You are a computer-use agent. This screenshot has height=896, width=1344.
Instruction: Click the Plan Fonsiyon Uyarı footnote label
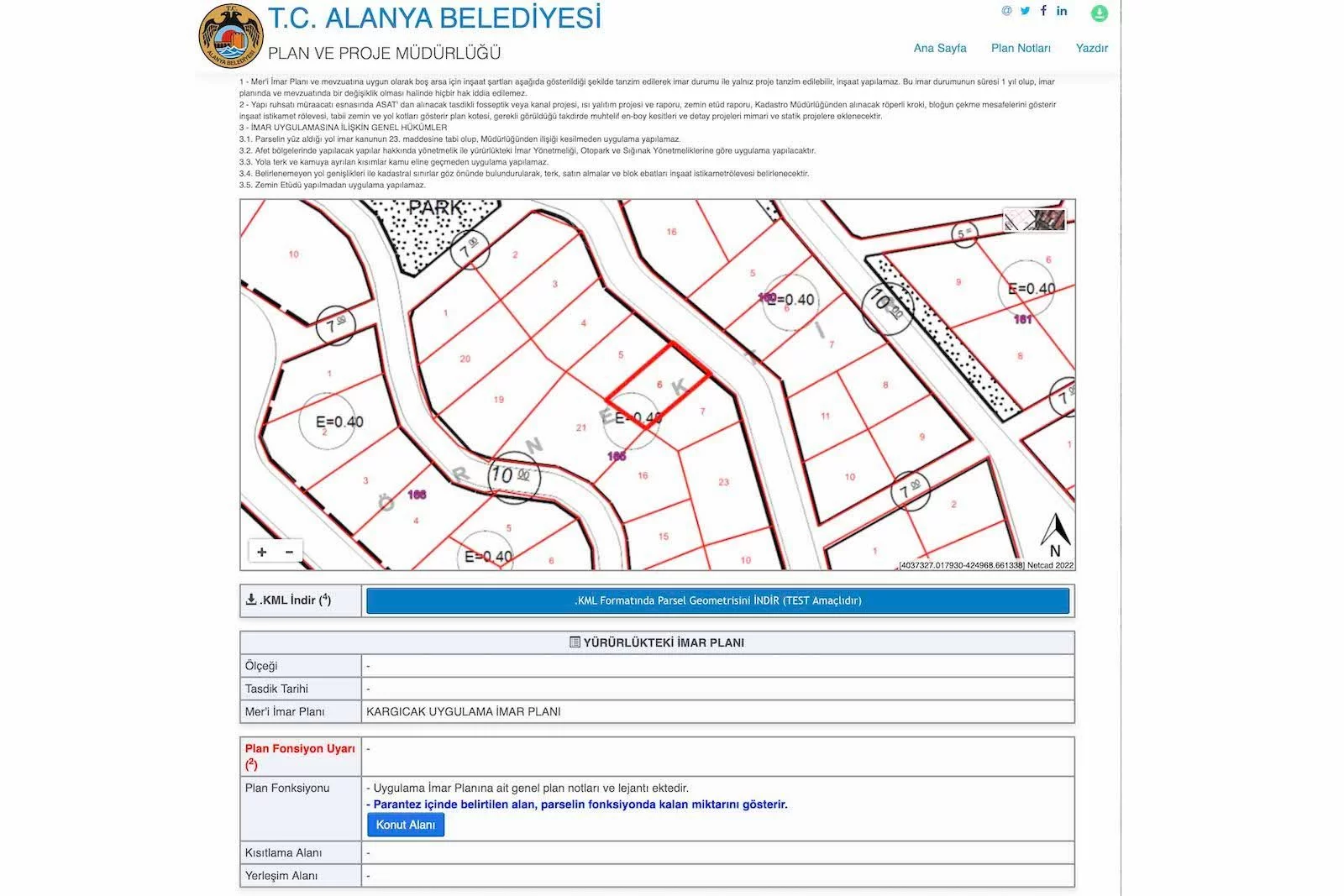(300, 756)
